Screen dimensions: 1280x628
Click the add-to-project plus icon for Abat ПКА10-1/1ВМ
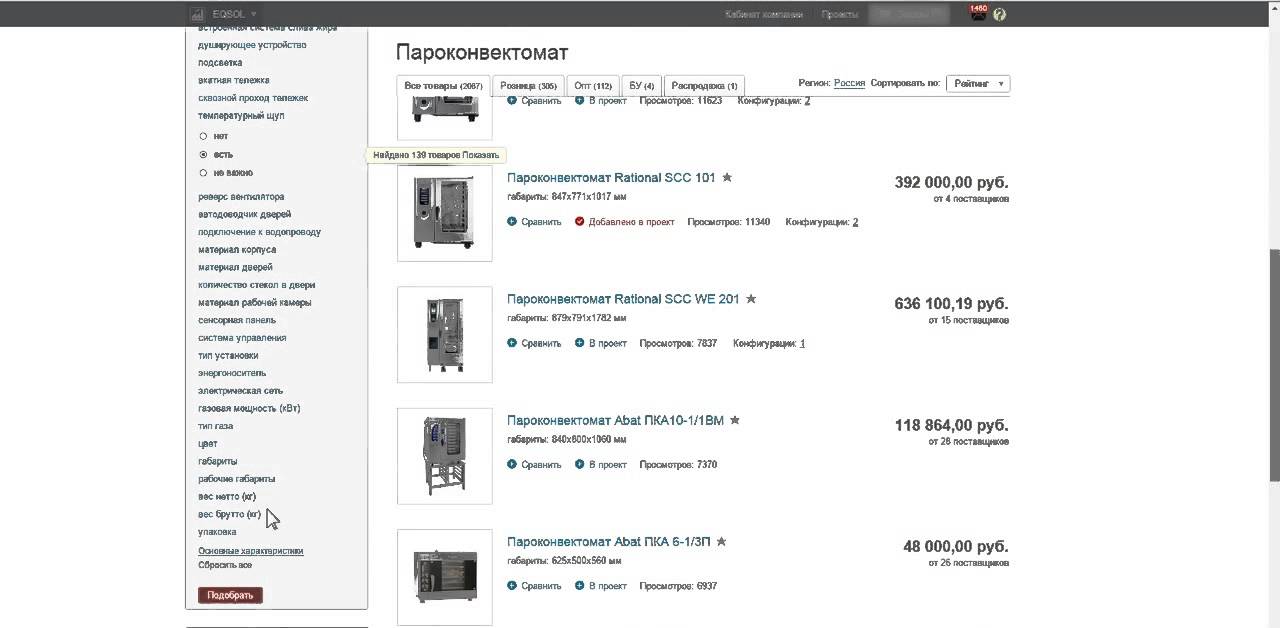(580, 464)
